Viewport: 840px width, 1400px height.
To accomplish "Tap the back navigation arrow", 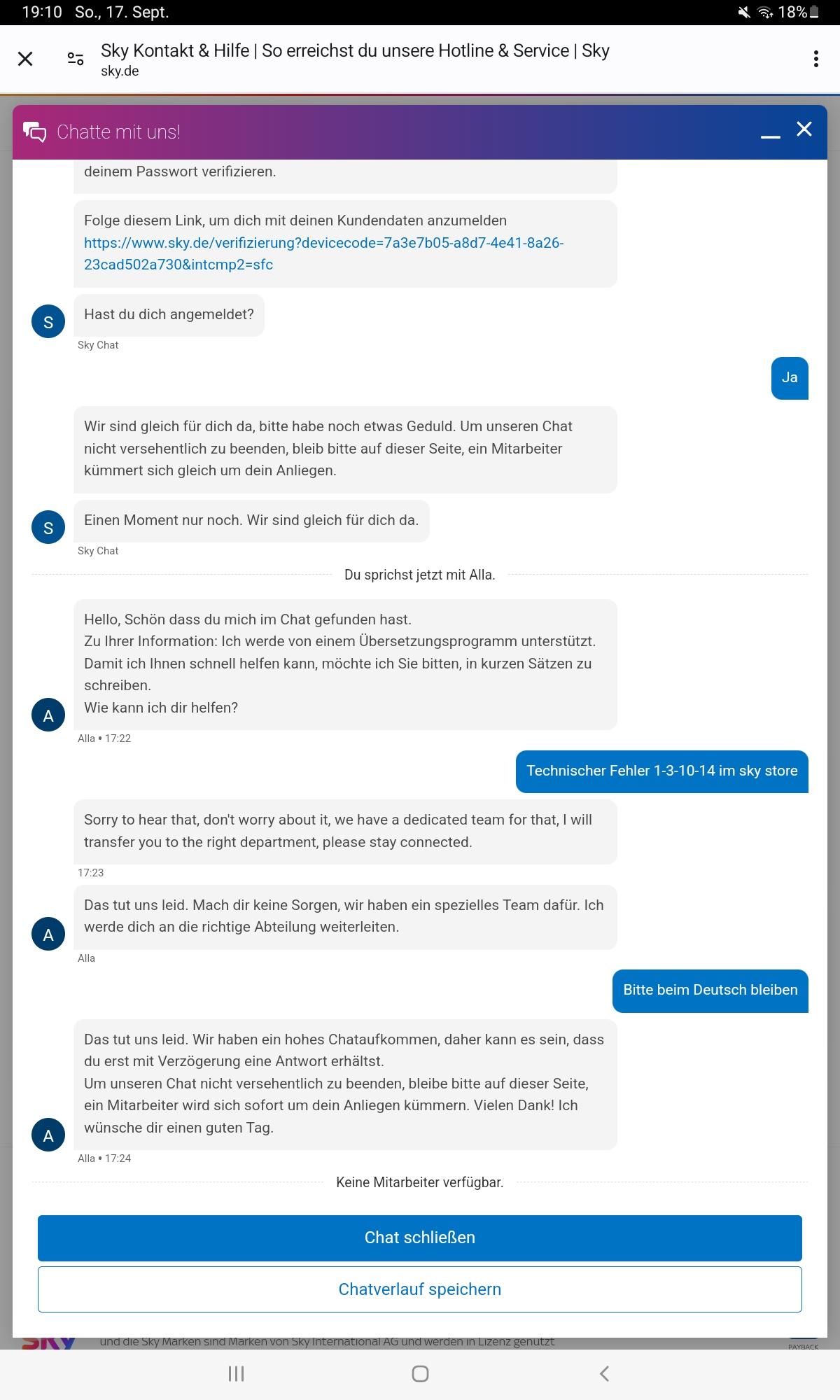I will coord(603,1373).
